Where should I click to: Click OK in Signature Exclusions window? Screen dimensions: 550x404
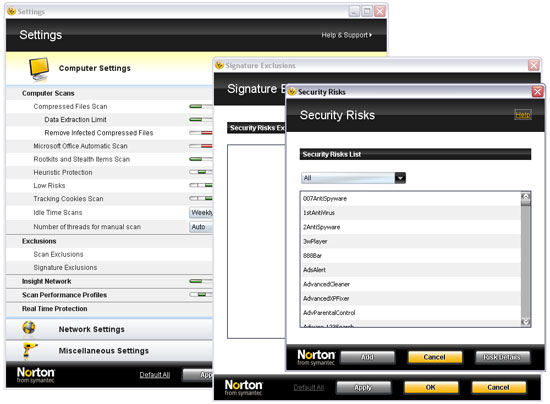click(x=431, y=388)
